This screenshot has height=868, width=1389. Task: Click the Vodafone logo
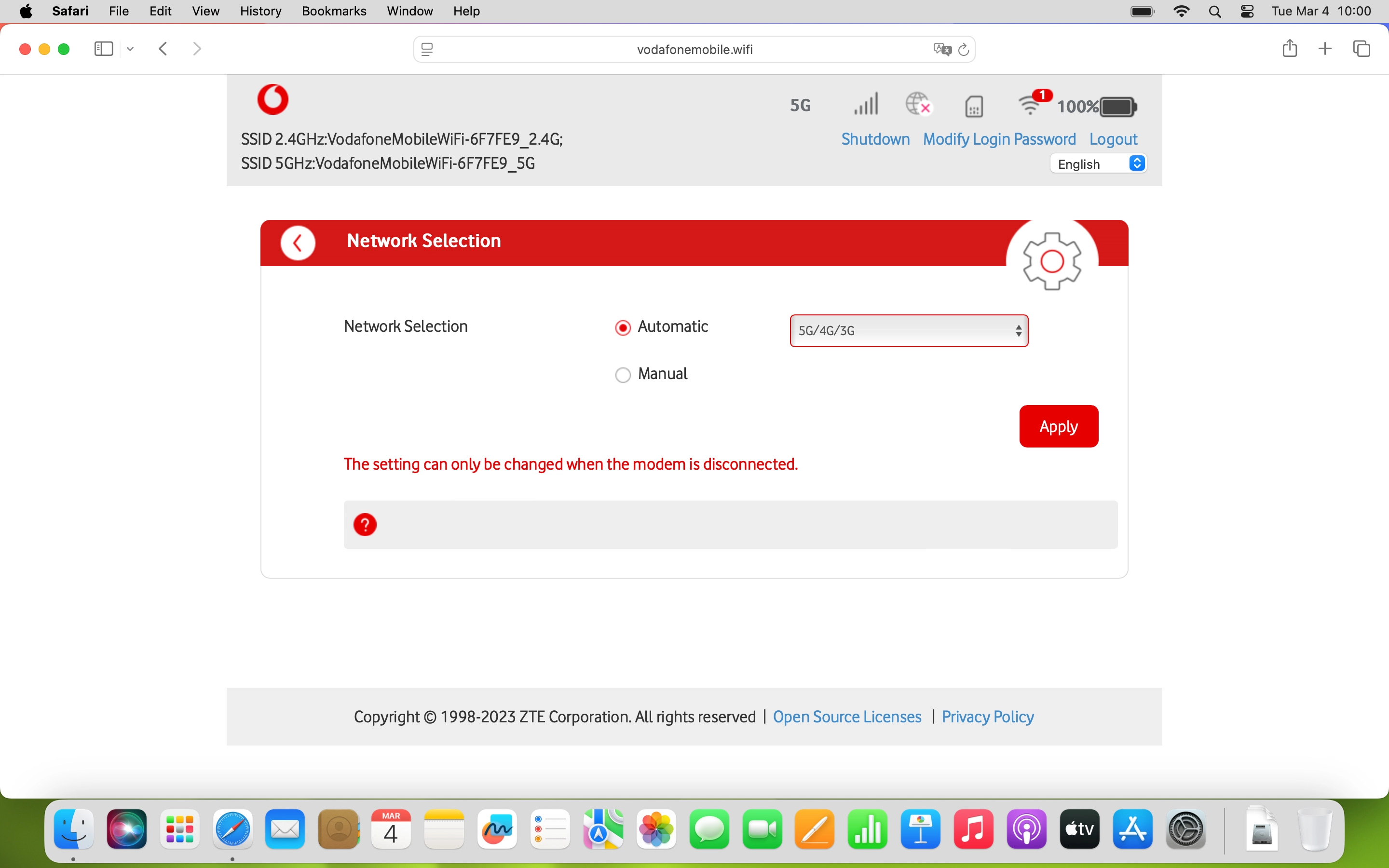272,99
